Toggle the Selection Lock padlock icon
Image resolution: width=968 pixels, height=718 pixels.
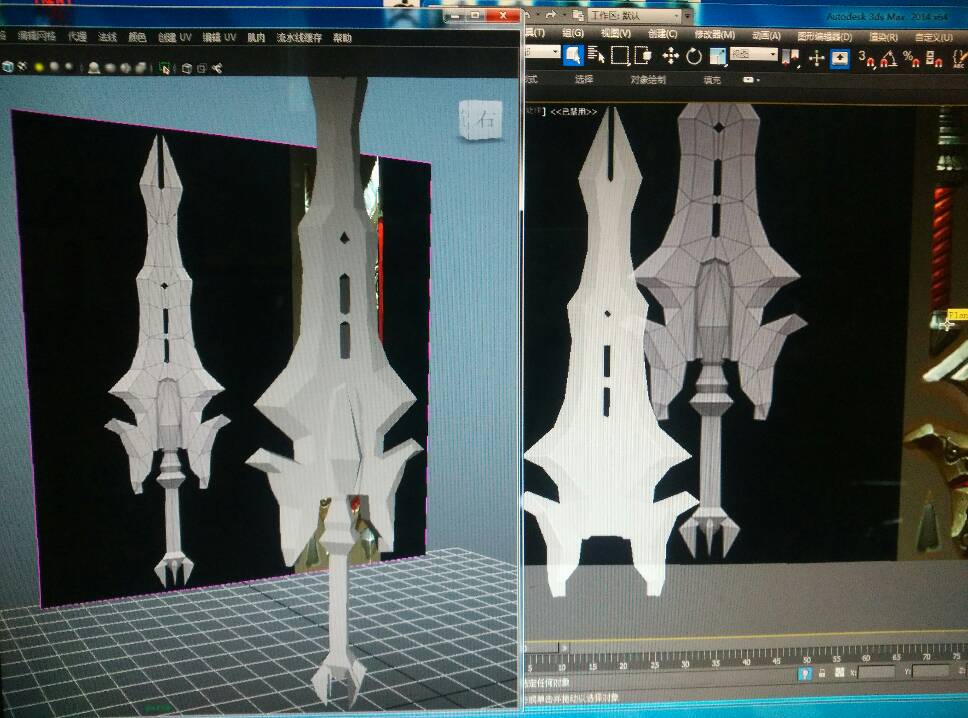click(x=822, y=674)
